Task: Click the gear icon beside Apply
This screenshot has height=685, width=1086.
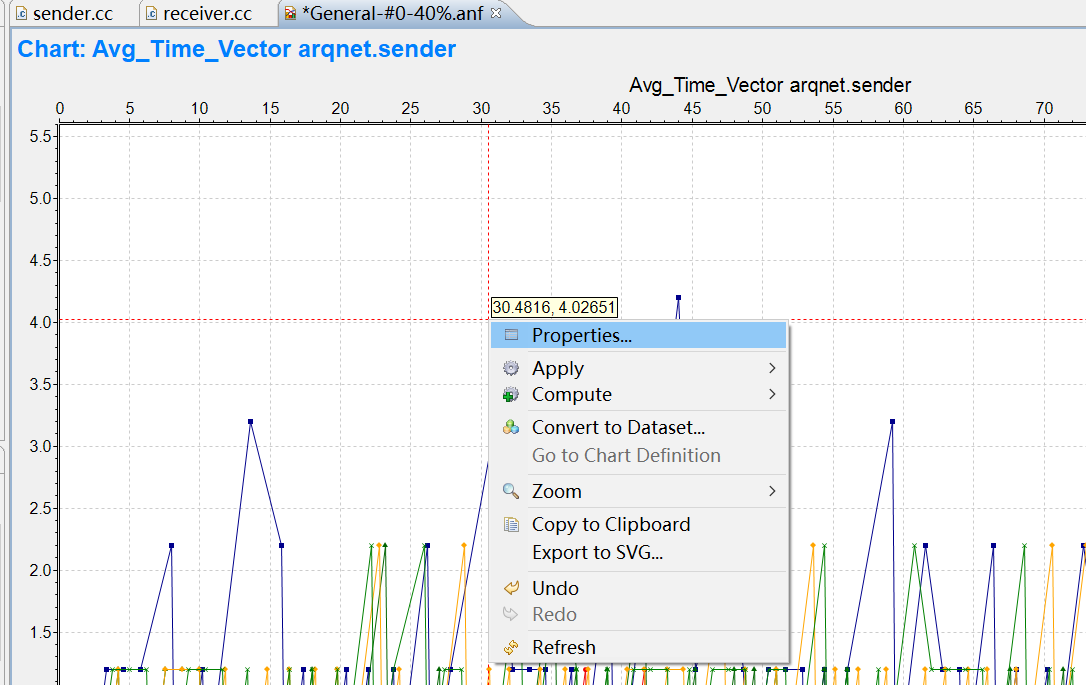Action: point(511,368)
